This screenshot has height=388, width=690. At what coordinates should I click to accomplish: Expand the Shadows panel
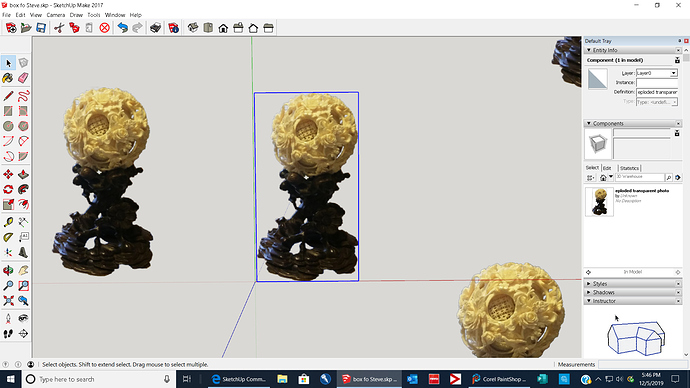tap(589, 293)
